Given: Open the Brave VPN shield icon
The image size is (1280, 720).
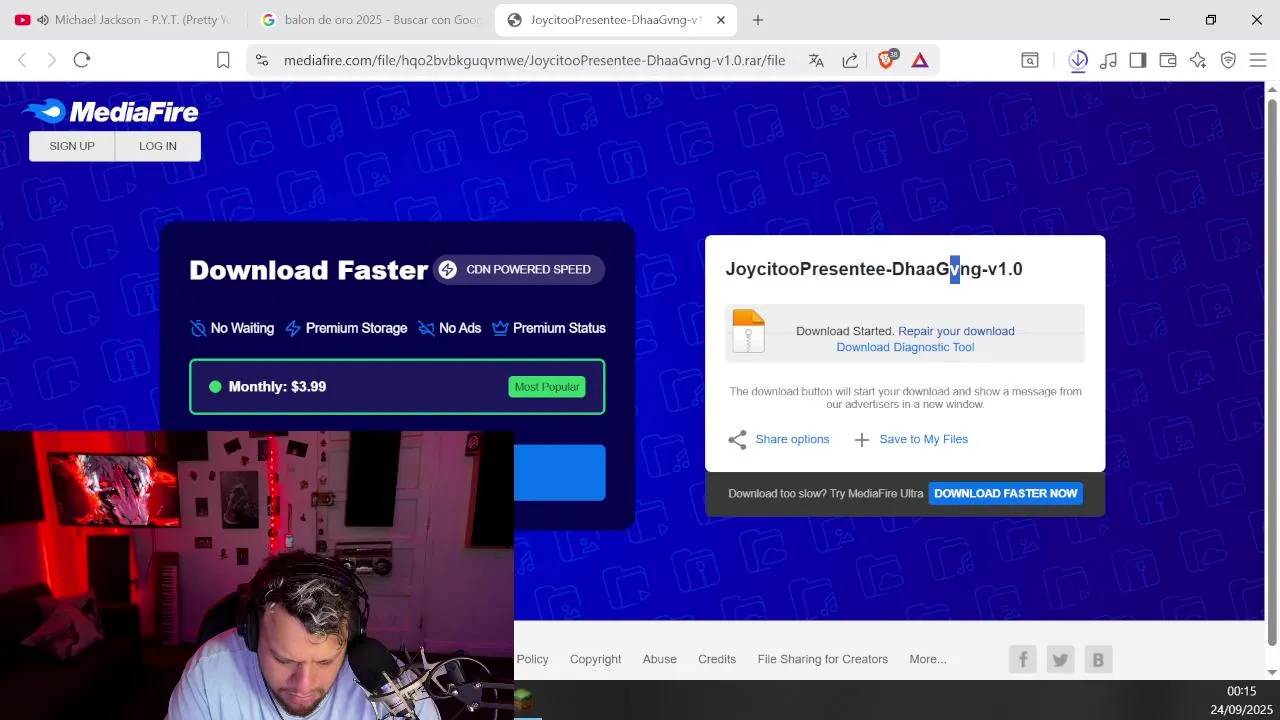Looking at the screenshot, I should [1228, 60].
